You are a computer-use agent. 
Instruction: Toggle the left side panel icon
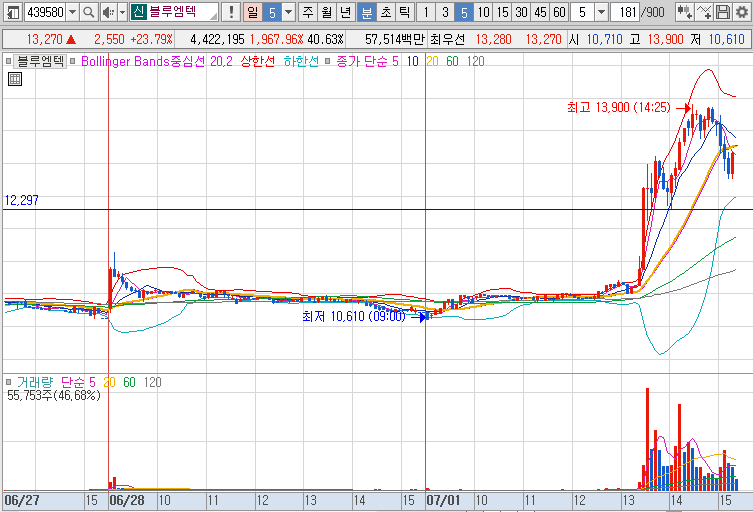[x=12, y=12]
